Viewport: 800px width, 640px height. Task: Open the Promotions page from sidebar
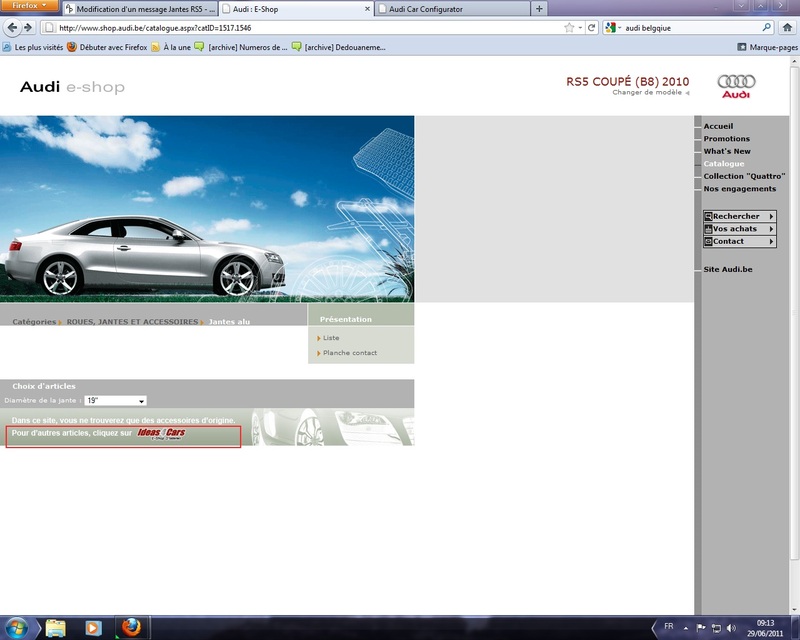pos(726,139)
